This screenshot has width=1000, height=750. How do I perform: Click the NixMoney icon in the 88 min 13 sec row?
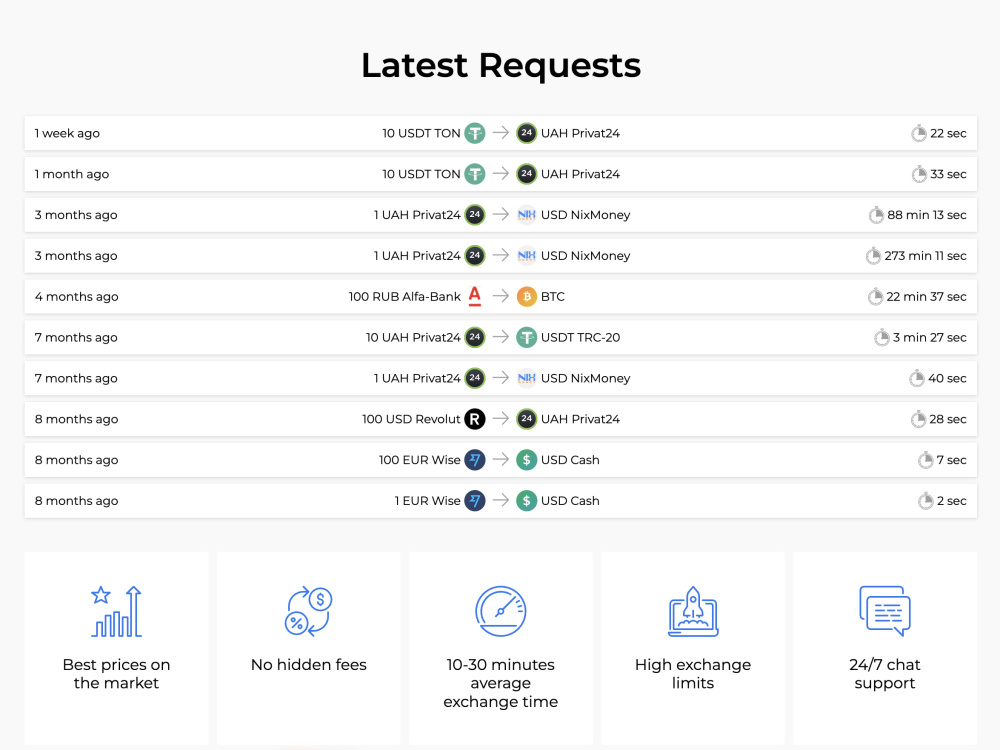pos(526,215)
